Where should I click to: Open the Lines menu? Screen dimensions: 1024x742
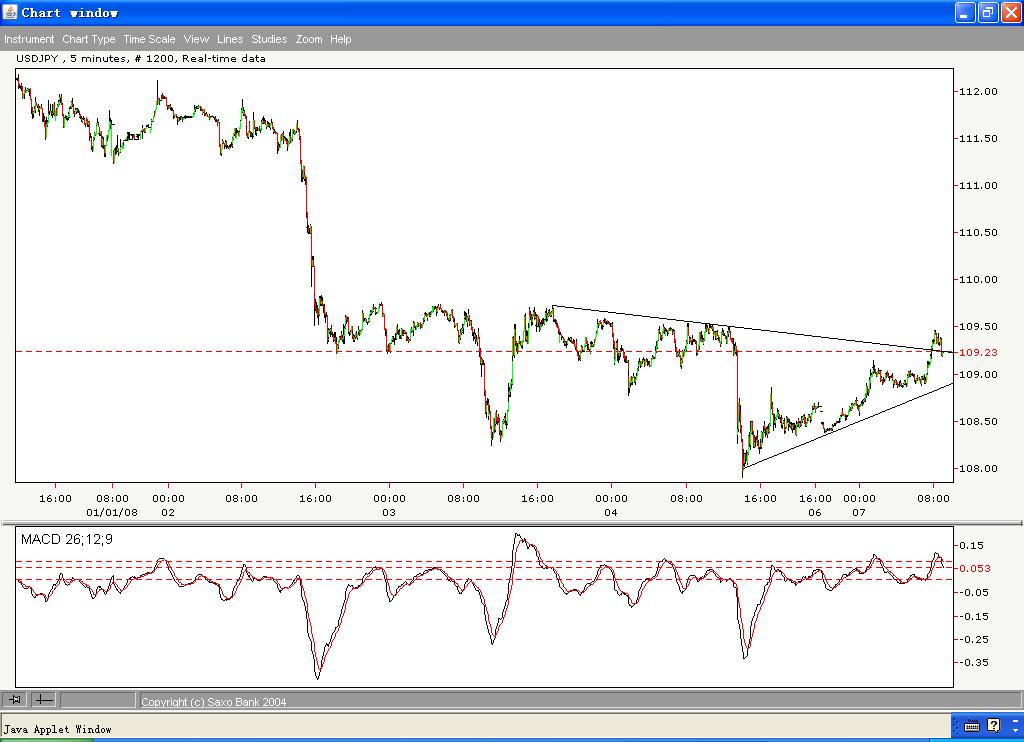tap(230, 39)
